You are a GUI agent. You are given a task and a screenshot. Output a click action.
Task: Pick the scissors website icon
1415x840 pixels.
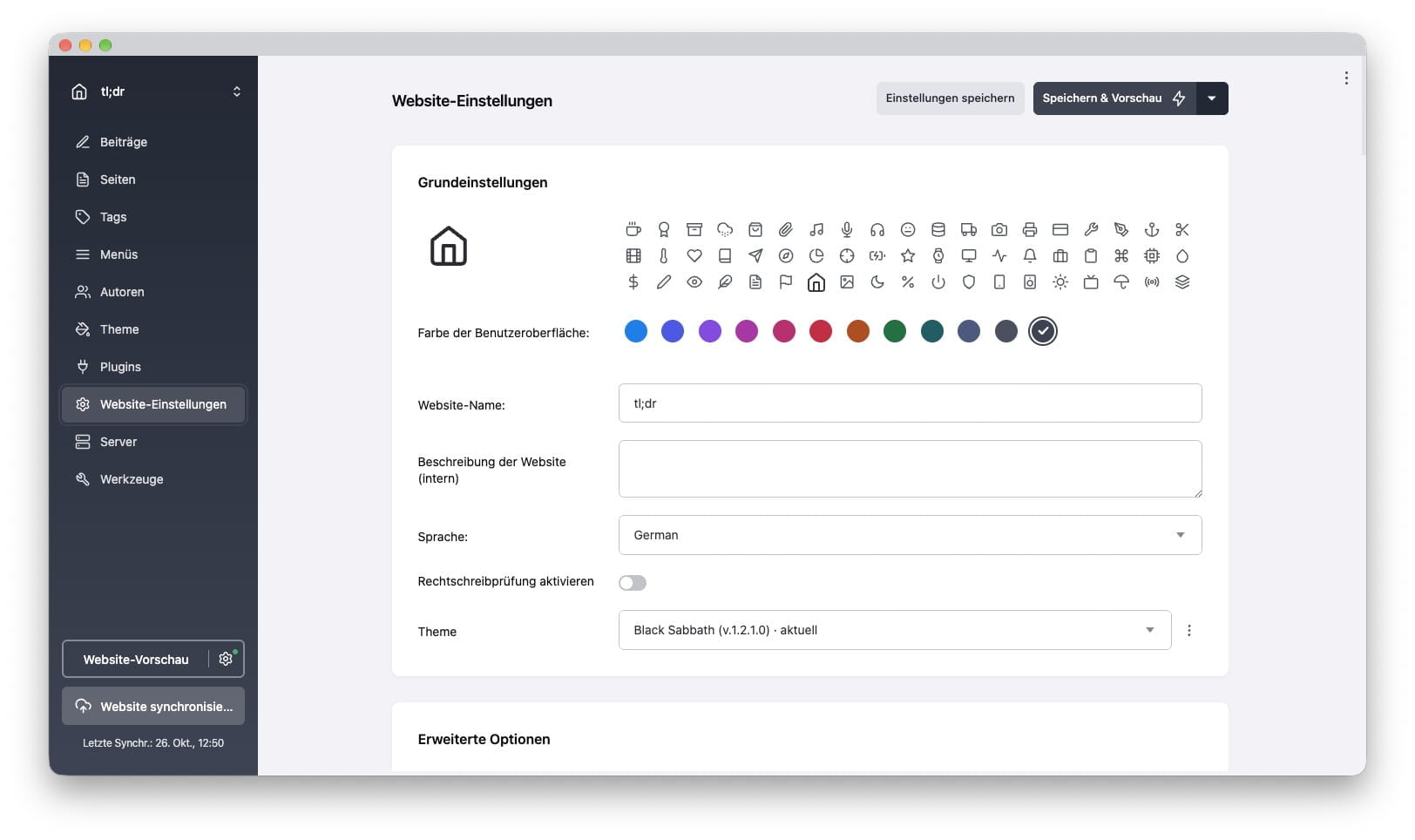point(1182,230)
